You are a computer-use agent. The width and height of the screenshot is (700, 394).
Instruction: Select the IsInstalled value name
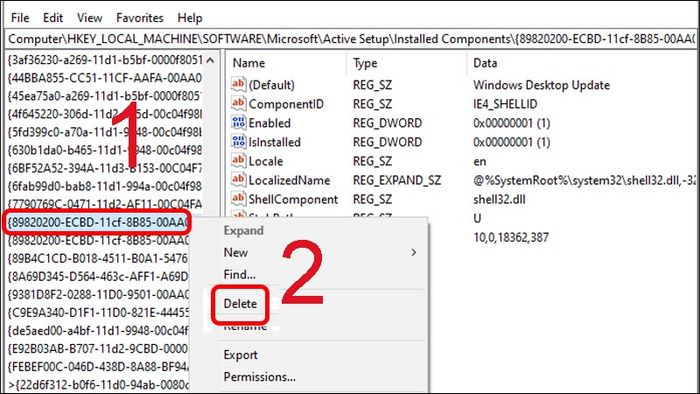[x=275, y=142]
